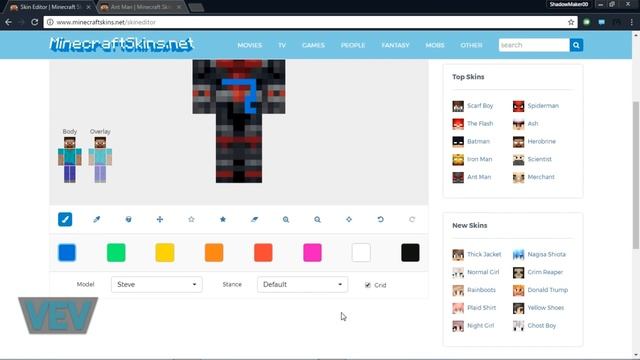The image size is (640, 360).
Task: Open the Spiderman skin thumbnail
Action: [518, 106]
